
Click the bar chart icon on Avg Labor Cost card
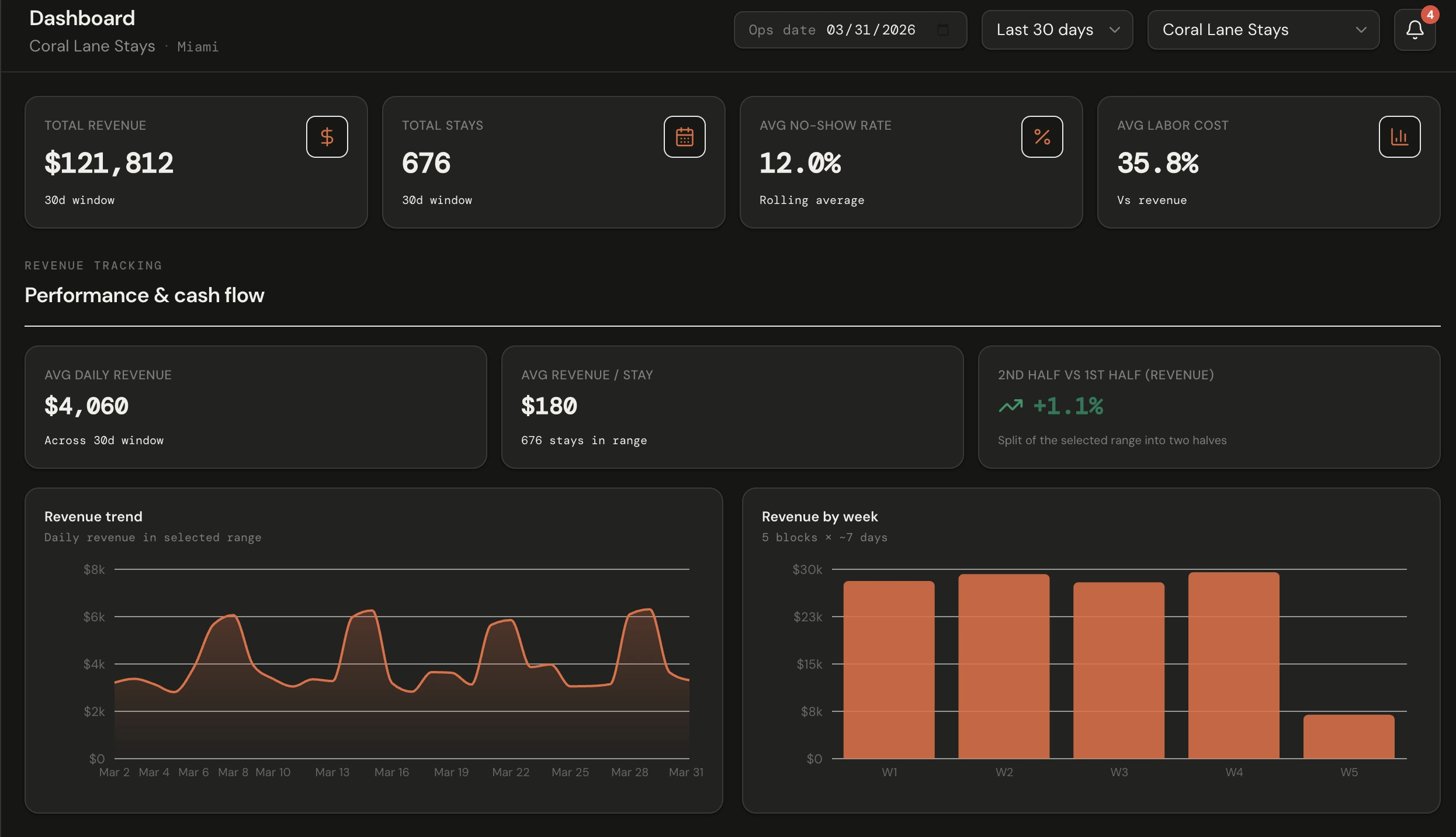coord(1400,136)
